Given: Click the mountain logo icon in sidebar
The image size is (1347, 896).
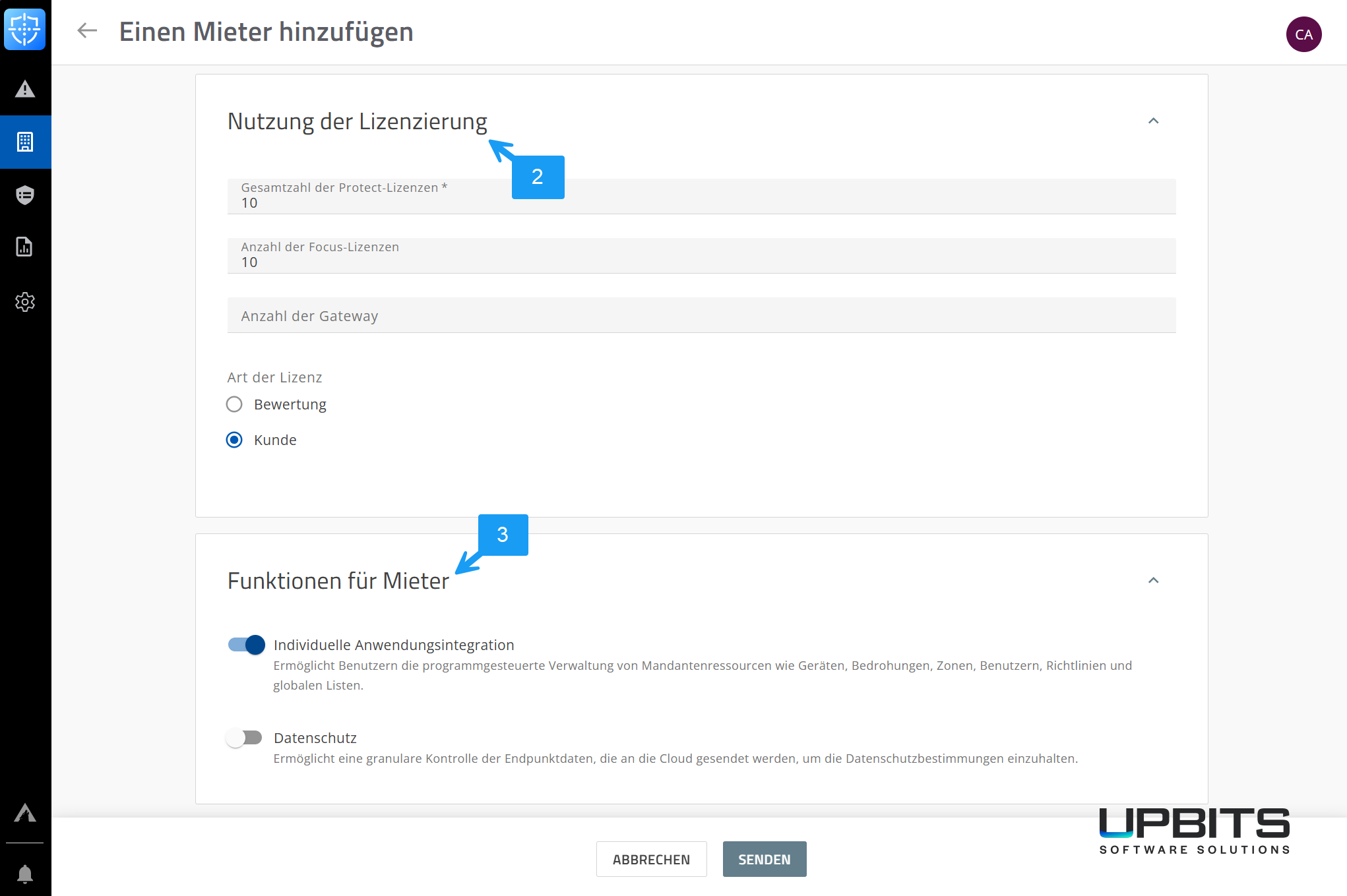Looking at the screenshot, I should tap(25, 813).
